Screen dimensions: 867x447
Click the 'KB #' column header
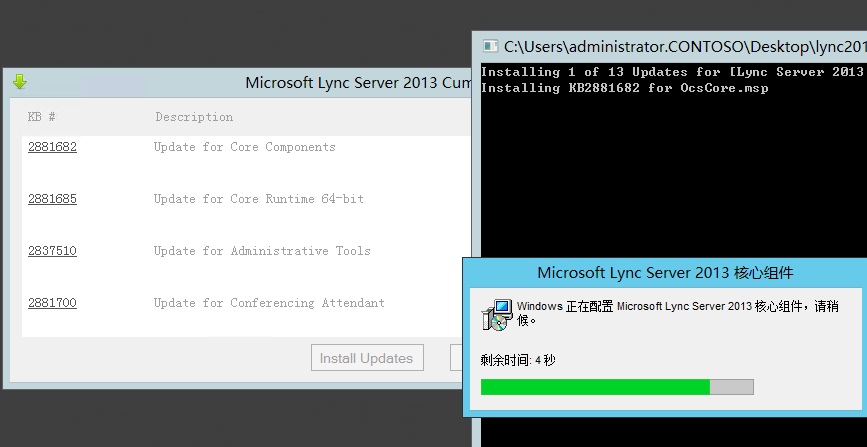41,117
